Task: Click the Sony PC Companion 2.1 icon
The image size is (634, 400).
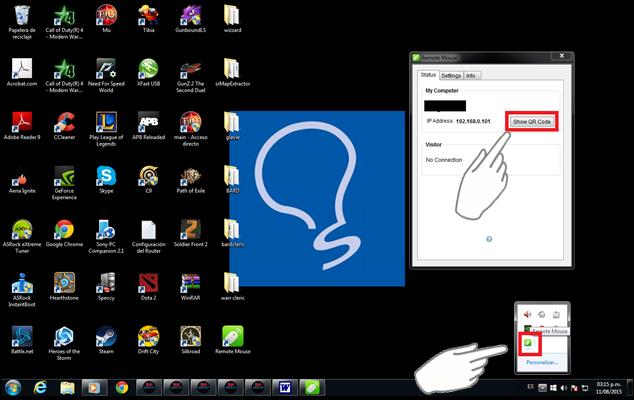Action: pos(106,236)
